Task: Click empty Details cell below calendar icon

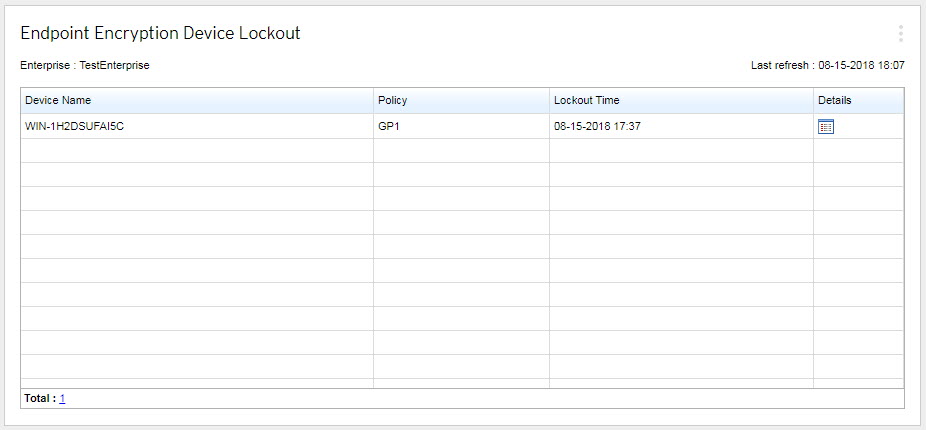Action: coord(857,151)
